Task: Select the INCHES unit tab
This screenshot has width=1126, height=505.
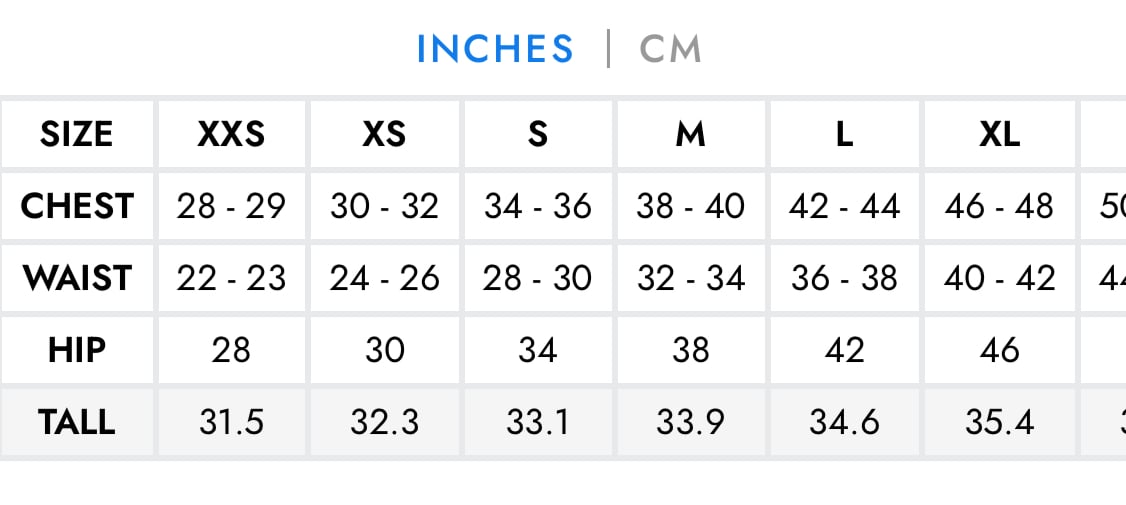Action: [495, 49]
